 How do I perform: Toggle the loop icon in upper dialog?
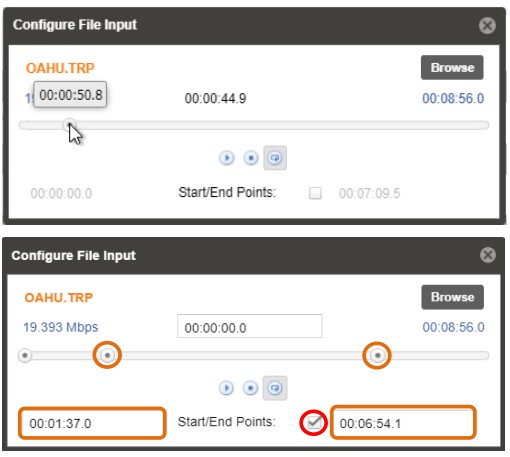pyautogui.click(x=275, y=158)
